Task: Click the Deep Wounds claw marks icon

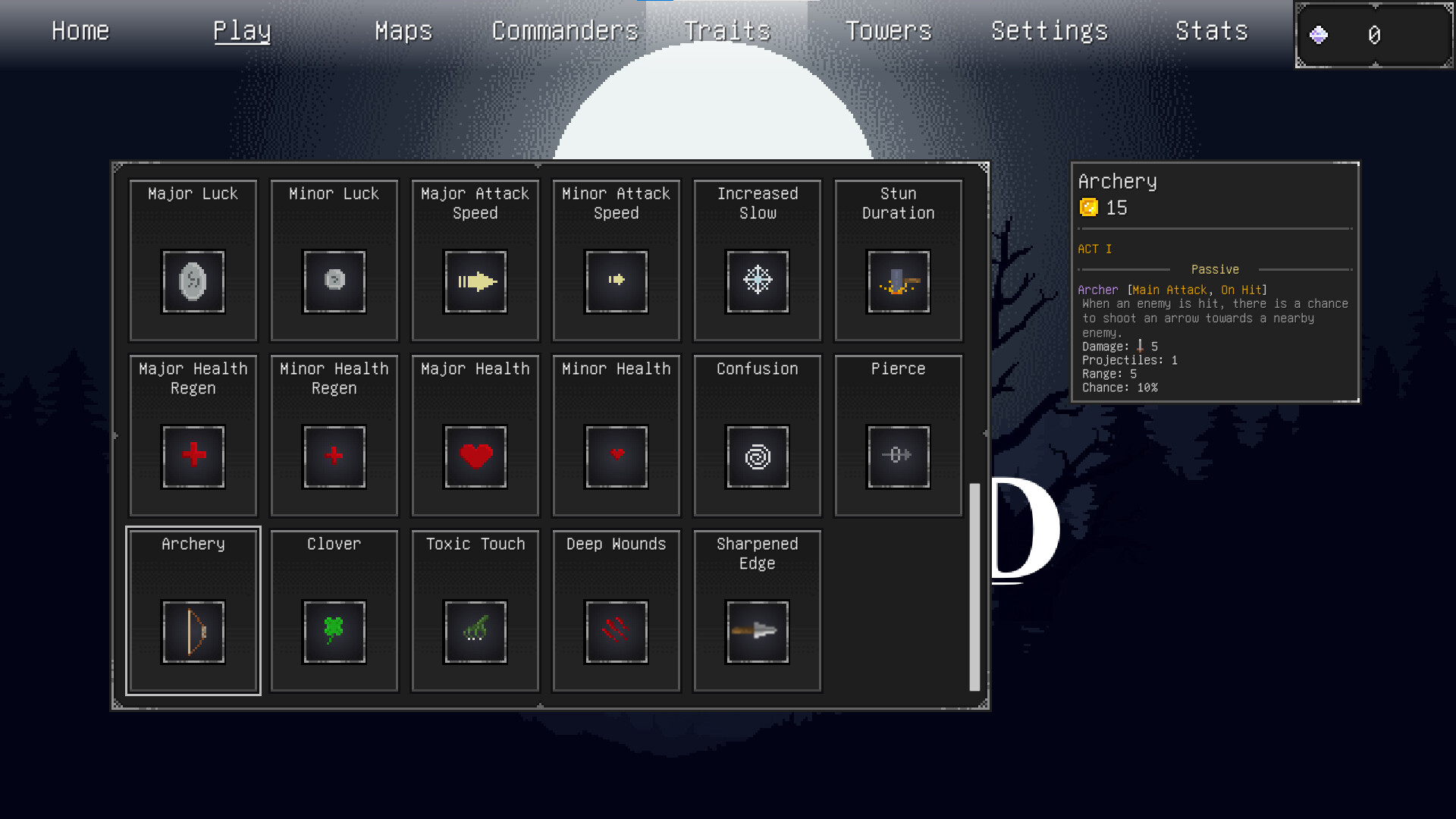Action: pos(616,633)
